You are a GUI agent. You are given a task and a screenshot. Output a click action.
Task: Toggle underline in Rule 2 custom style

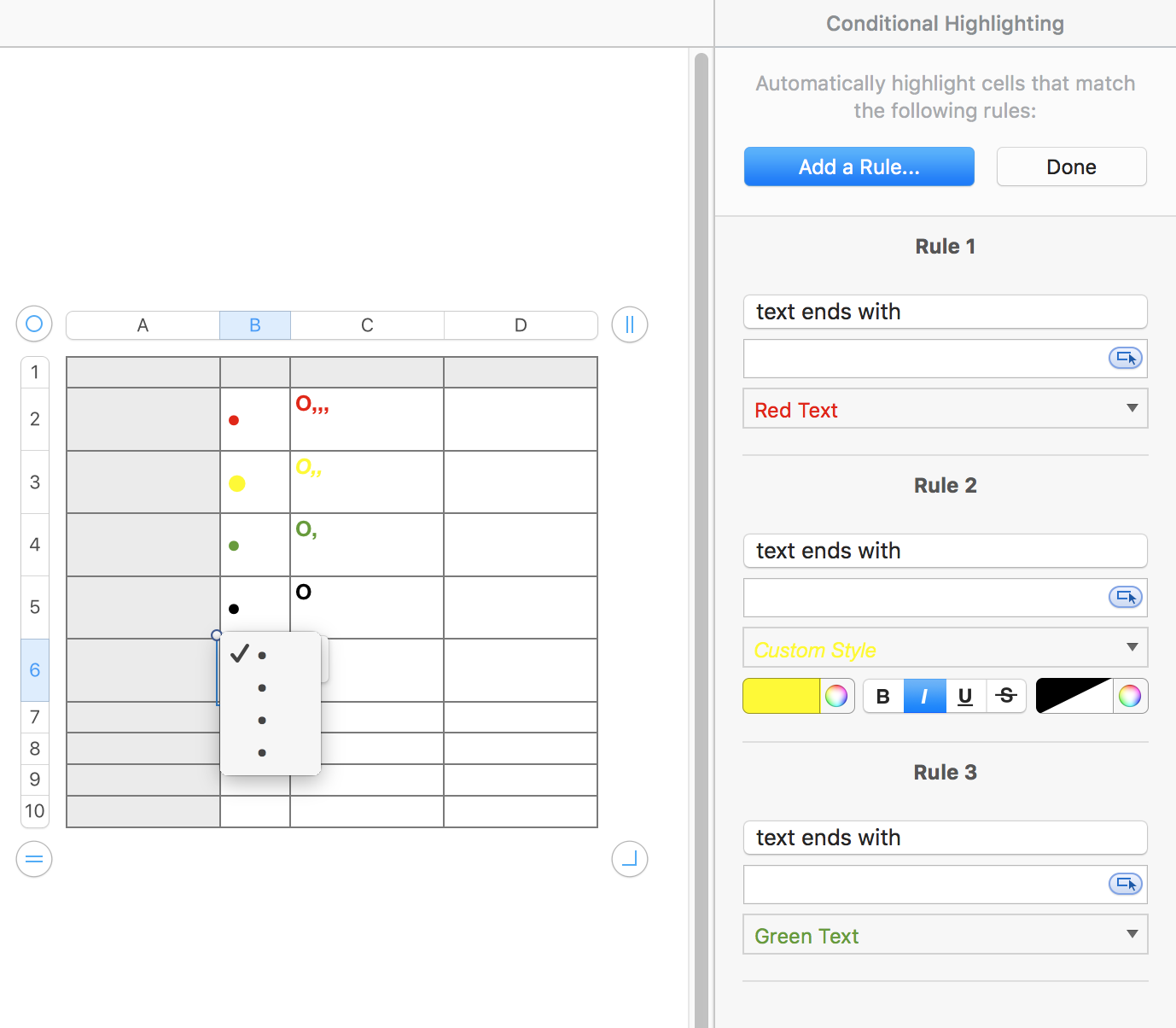(x=965, y=696)
